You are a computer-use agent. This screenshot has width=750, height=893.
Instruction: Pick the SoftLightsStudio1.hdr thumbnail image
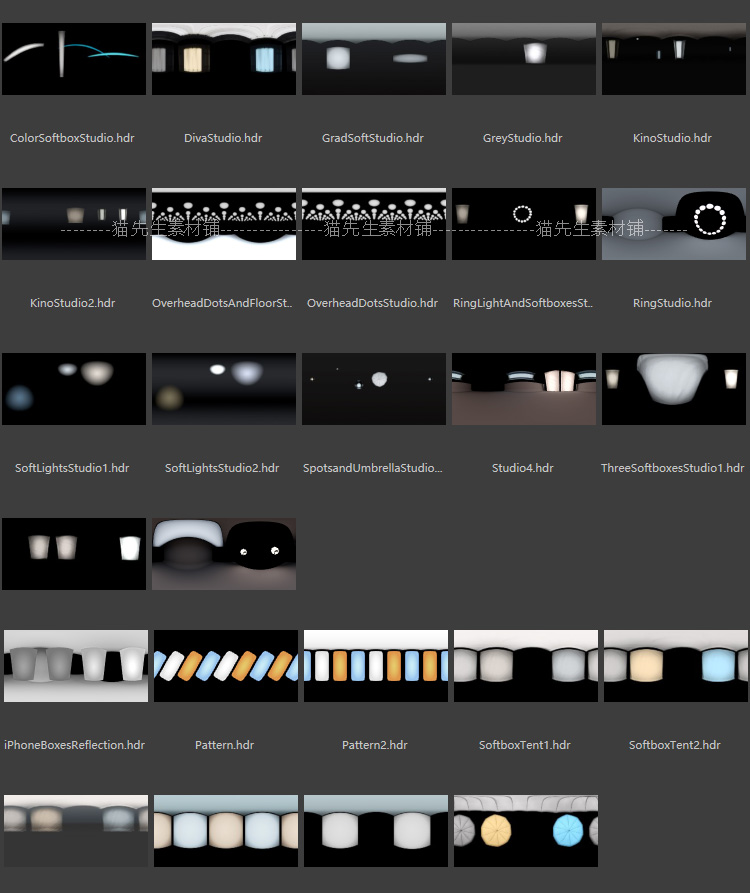point(74,389)
